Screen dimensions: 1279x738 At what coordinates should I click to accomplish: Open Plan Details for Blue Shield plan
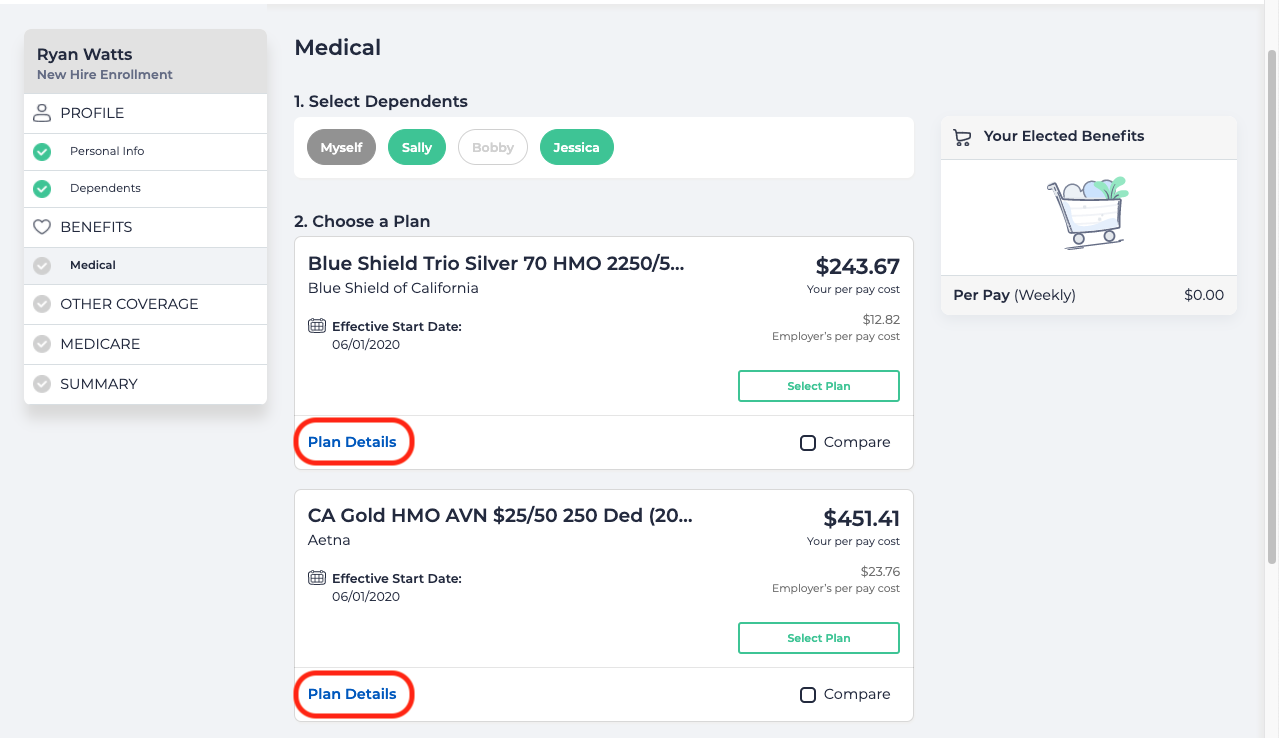click(x=352, y=443)
